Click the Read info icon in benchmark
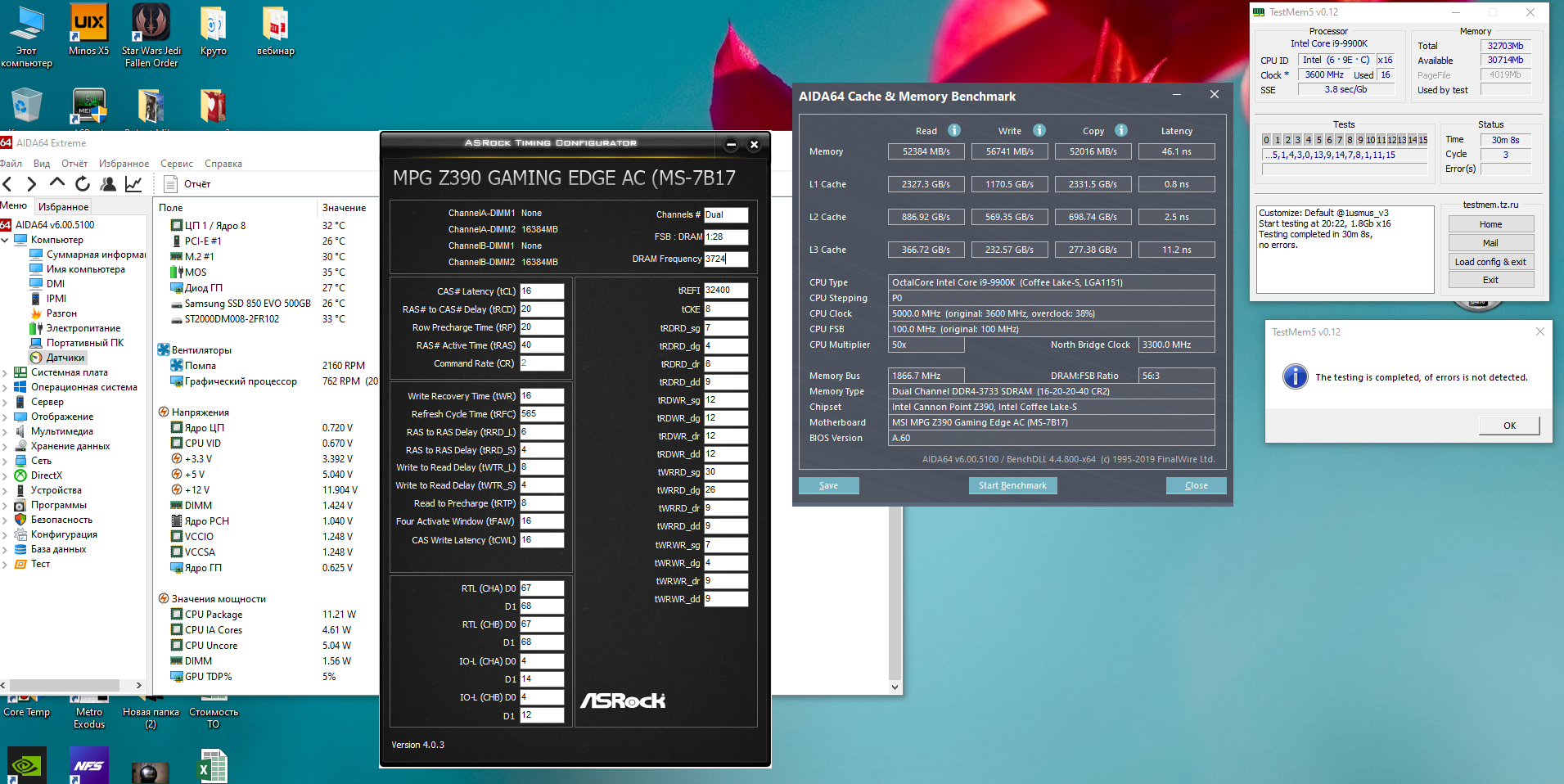Viewport: 1564px width, 784px height. 954,130
